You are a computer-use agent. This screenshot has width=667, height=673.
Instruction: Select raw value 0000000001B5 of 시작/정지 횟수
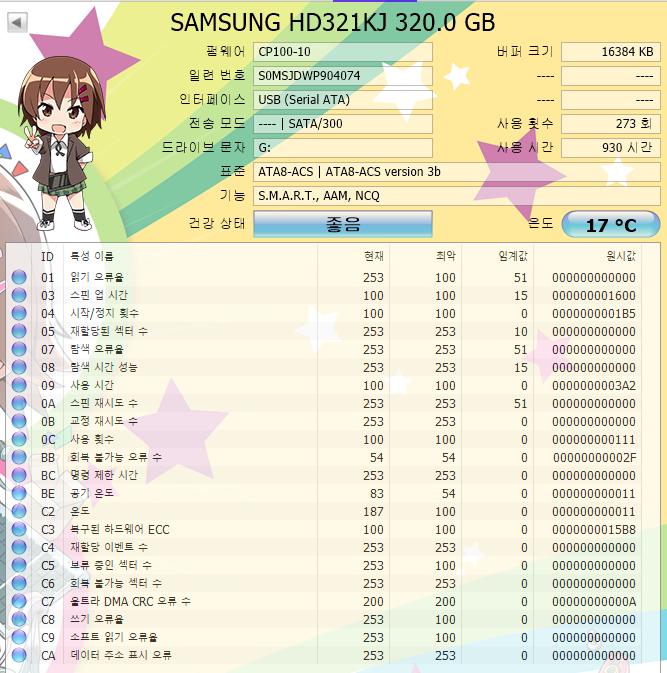click(594, 314)
